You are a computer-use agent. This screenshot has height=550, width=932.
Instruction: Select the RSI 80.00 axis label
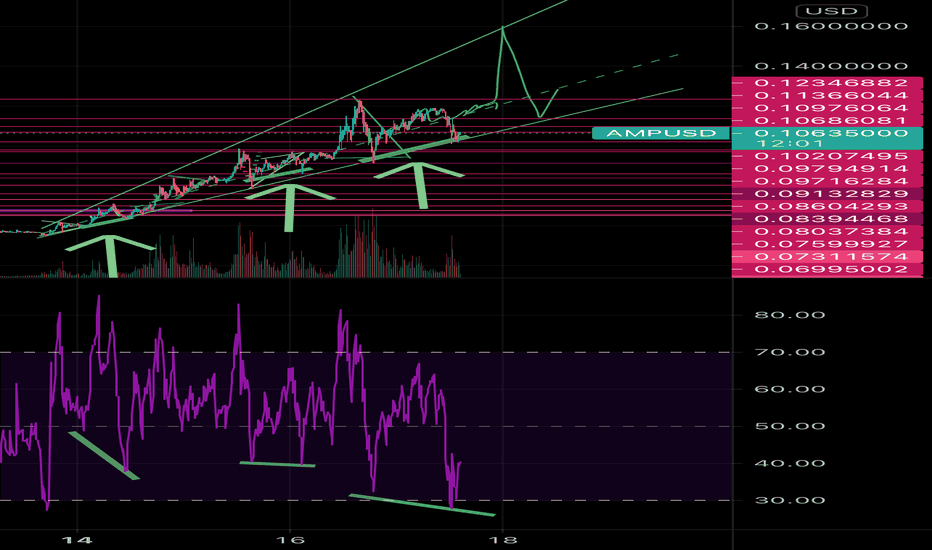click(790, 315)
